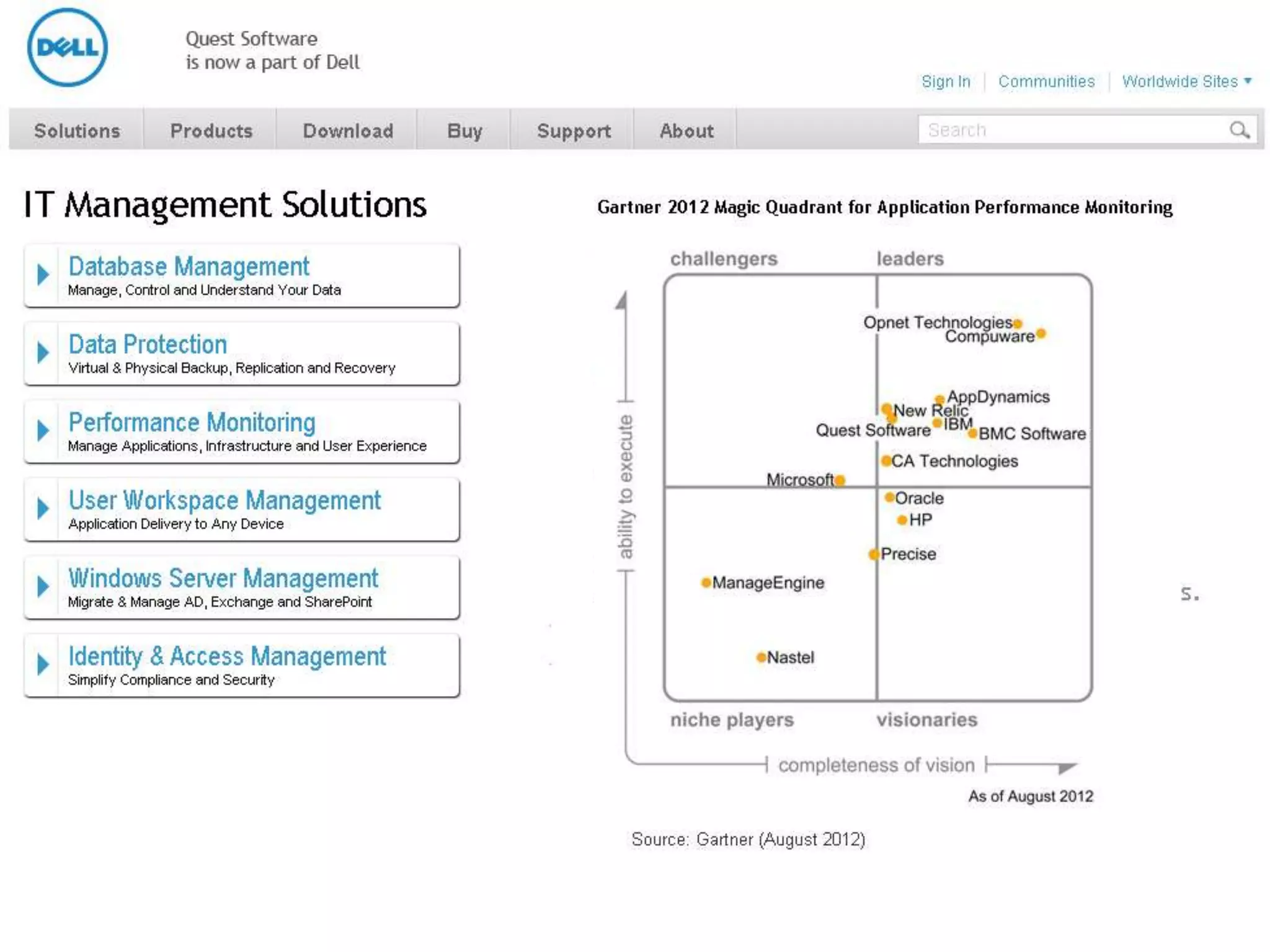Expand the Data Protection arrow
Viewport: 1270px width, 952px height.
(x=42, y=353)
